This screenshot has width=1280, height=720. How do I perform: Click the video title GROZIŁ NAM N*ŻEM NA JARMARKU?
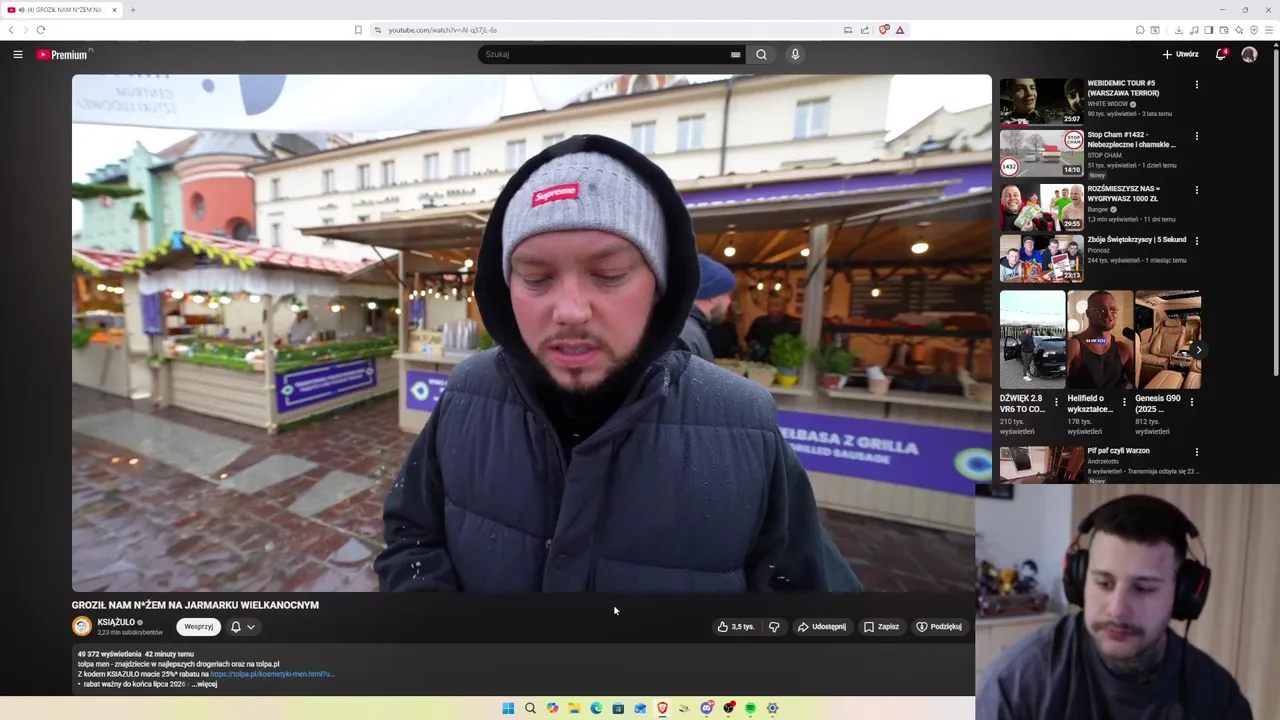pyautogui.click(x=195, y=605)
